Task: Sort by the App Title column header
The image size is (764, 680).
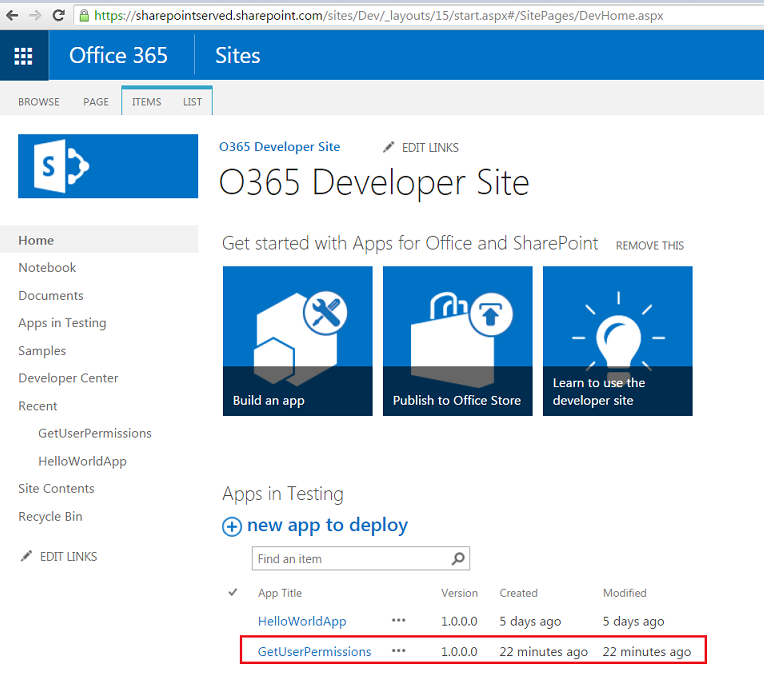Action: pyautogui.click(x=280, y=593)
